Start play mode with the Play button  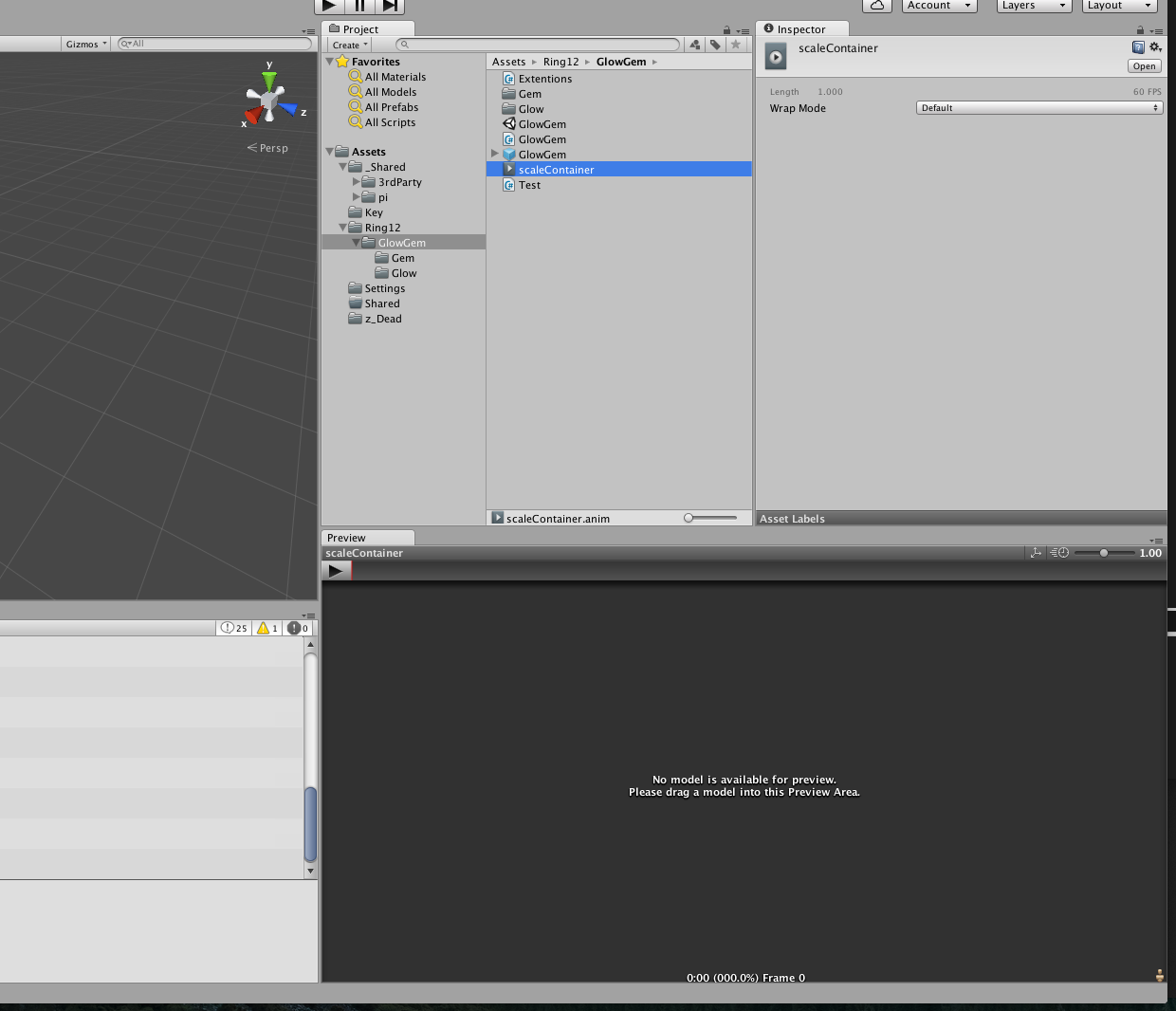coord(328,6)
